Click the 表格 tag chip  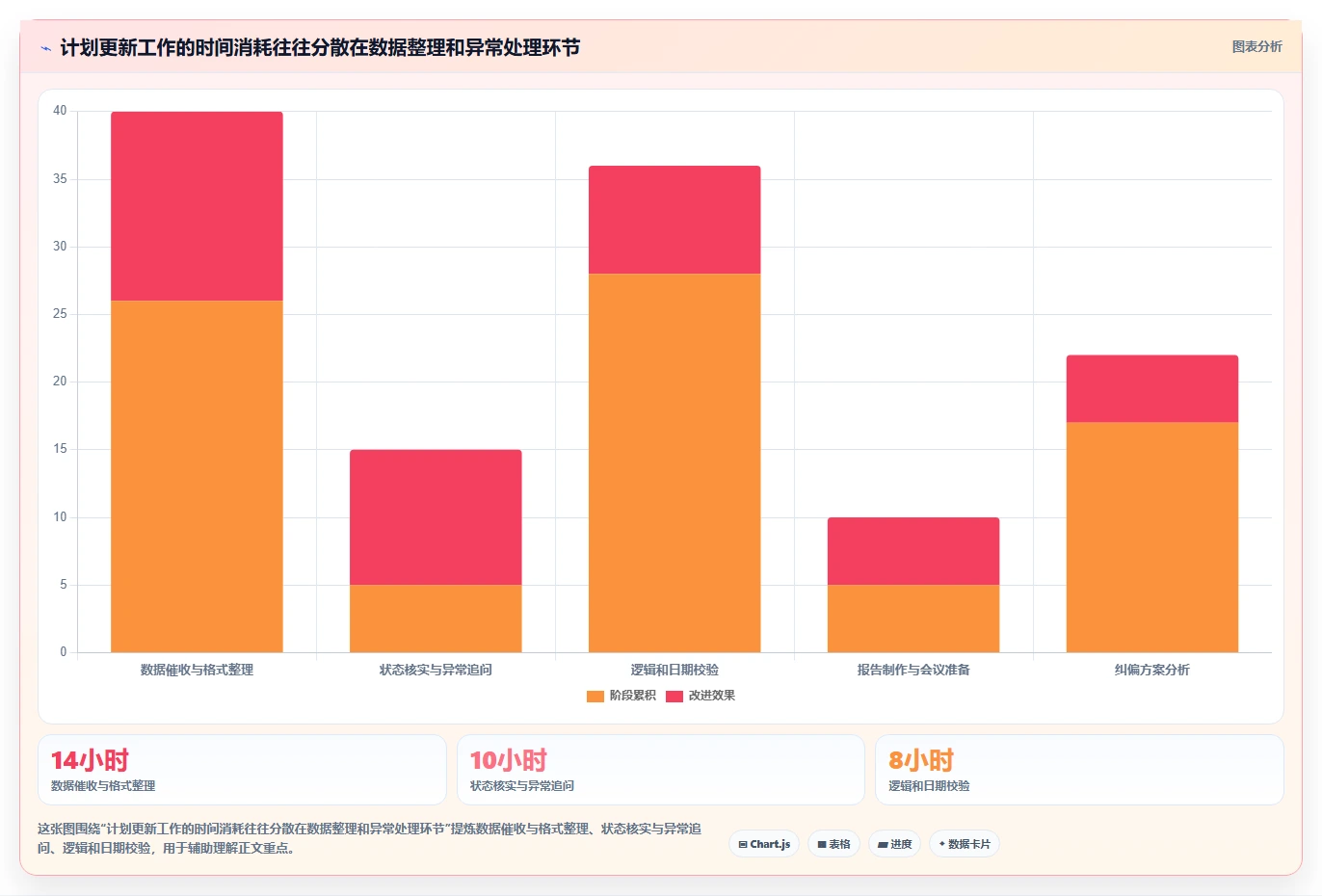click(x=833, y=844)
